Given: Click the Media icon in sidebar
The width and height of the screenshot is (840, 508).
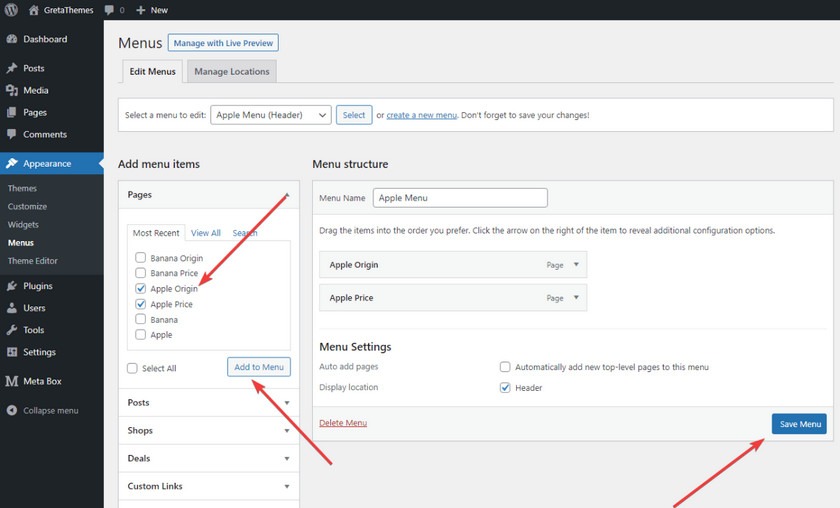Looking at the screenshot, I should 12,90.
